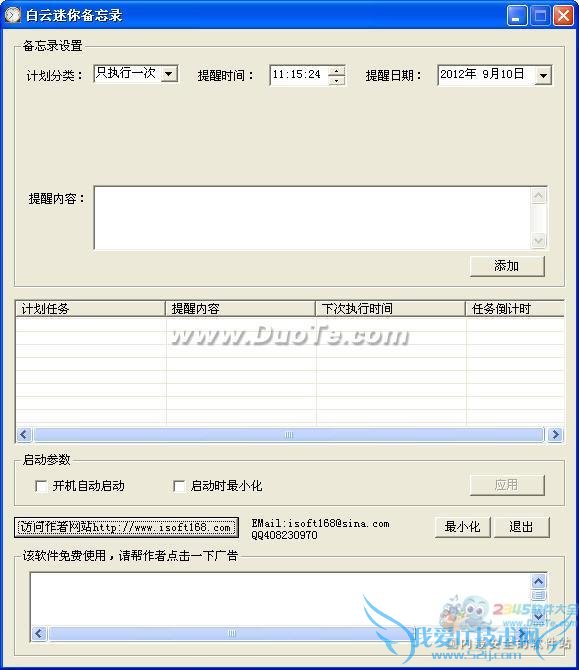Click down arrow of 提醒内容 scrollbar

[x=538, y=241]
